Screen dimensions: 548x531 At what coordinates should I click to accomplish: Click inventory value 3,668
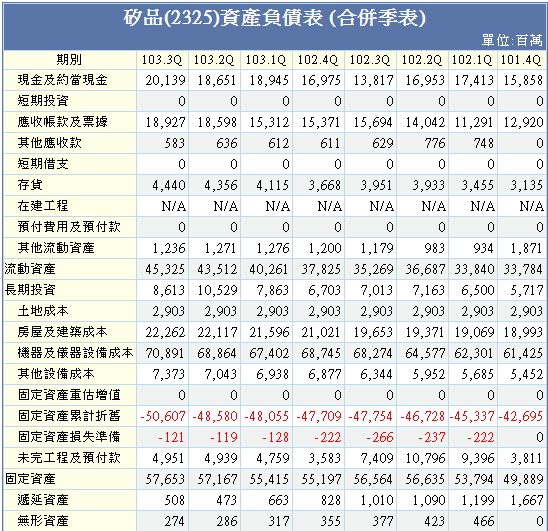tap(325, 185)
